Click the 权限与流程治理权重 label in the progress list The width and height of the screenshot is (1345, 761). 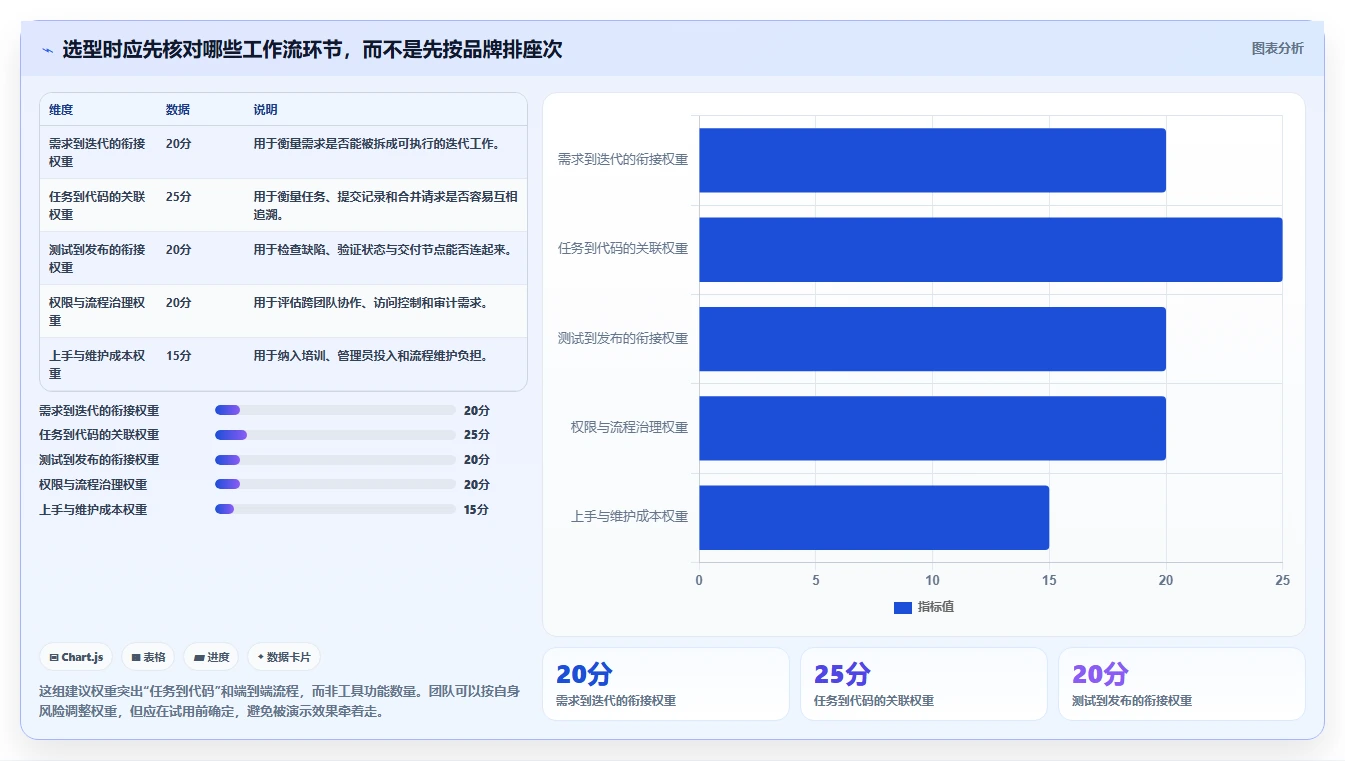coord(93,484)
